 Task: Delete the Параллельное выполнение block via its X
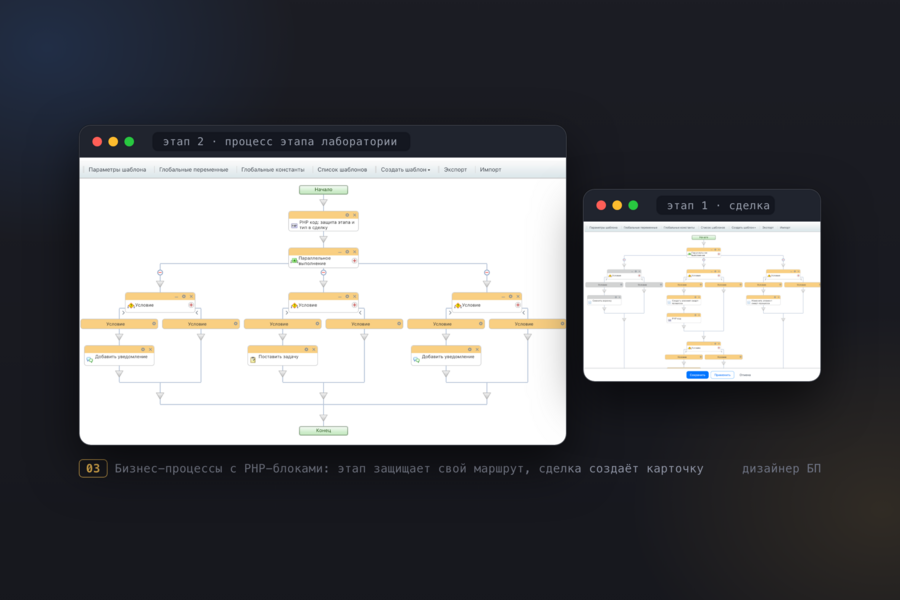coord(354,251)
